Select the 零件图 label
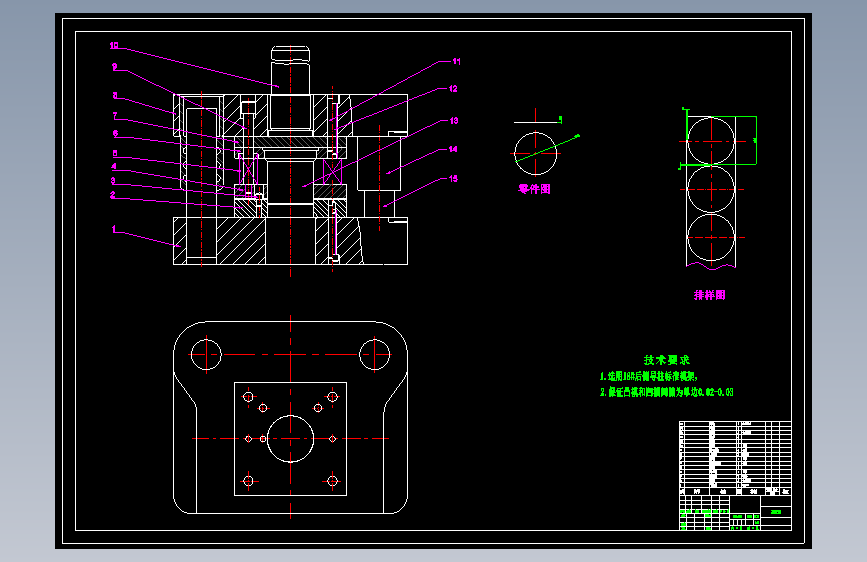The height and width of the screenshot is (562, 867). [534, 189]
